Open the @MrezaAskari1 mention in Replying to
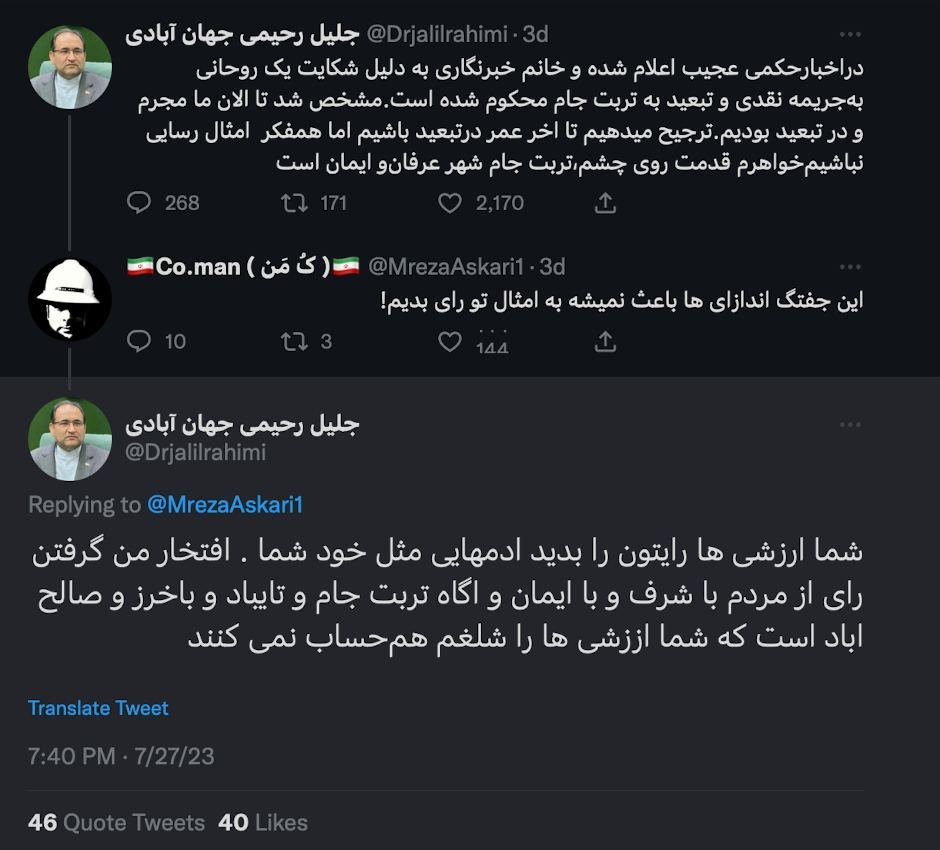 click(224, 505)
